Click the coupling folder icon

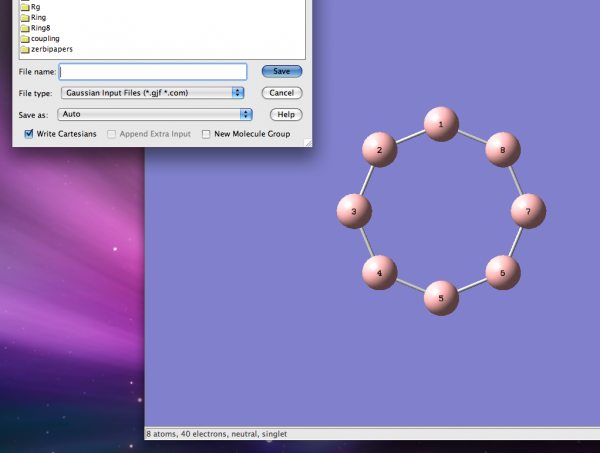click(x=25, y=39)
